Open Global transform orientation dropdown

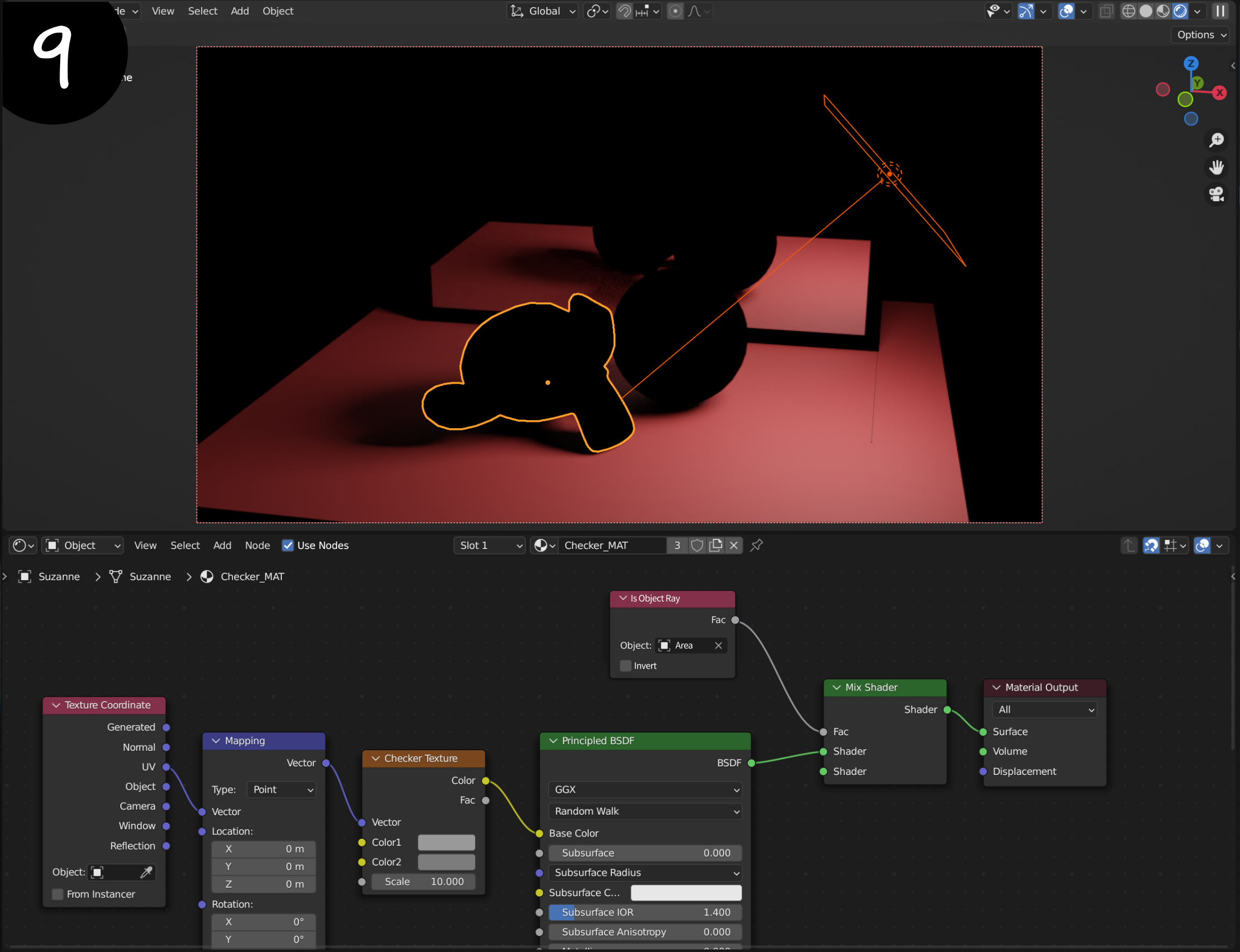click(542, 11)
